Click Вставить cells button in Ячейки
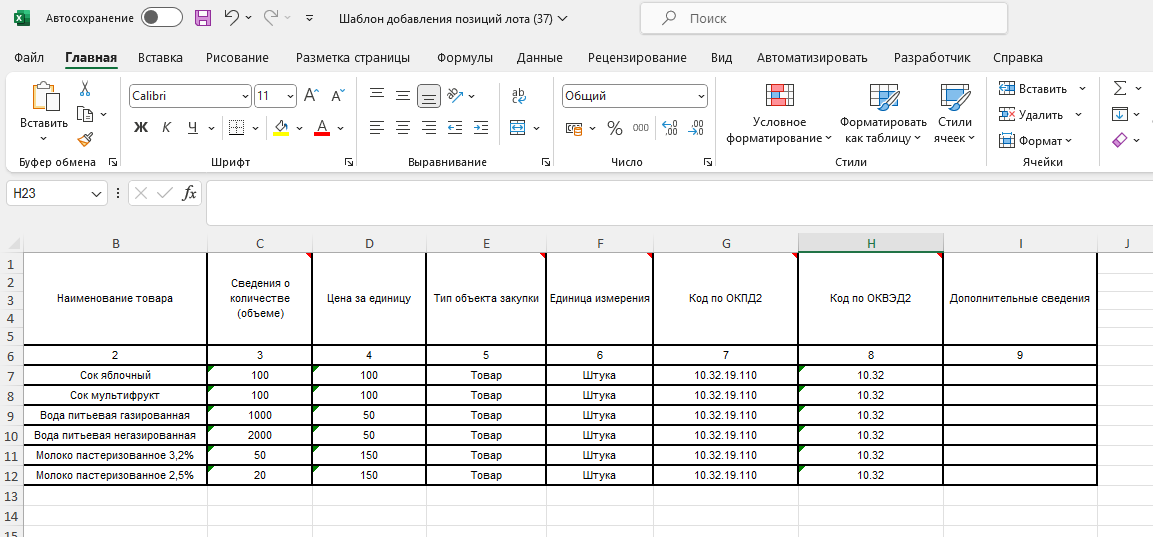Screen dimensions: 1153x537 pyautogui.click(x=1033, y=88)
